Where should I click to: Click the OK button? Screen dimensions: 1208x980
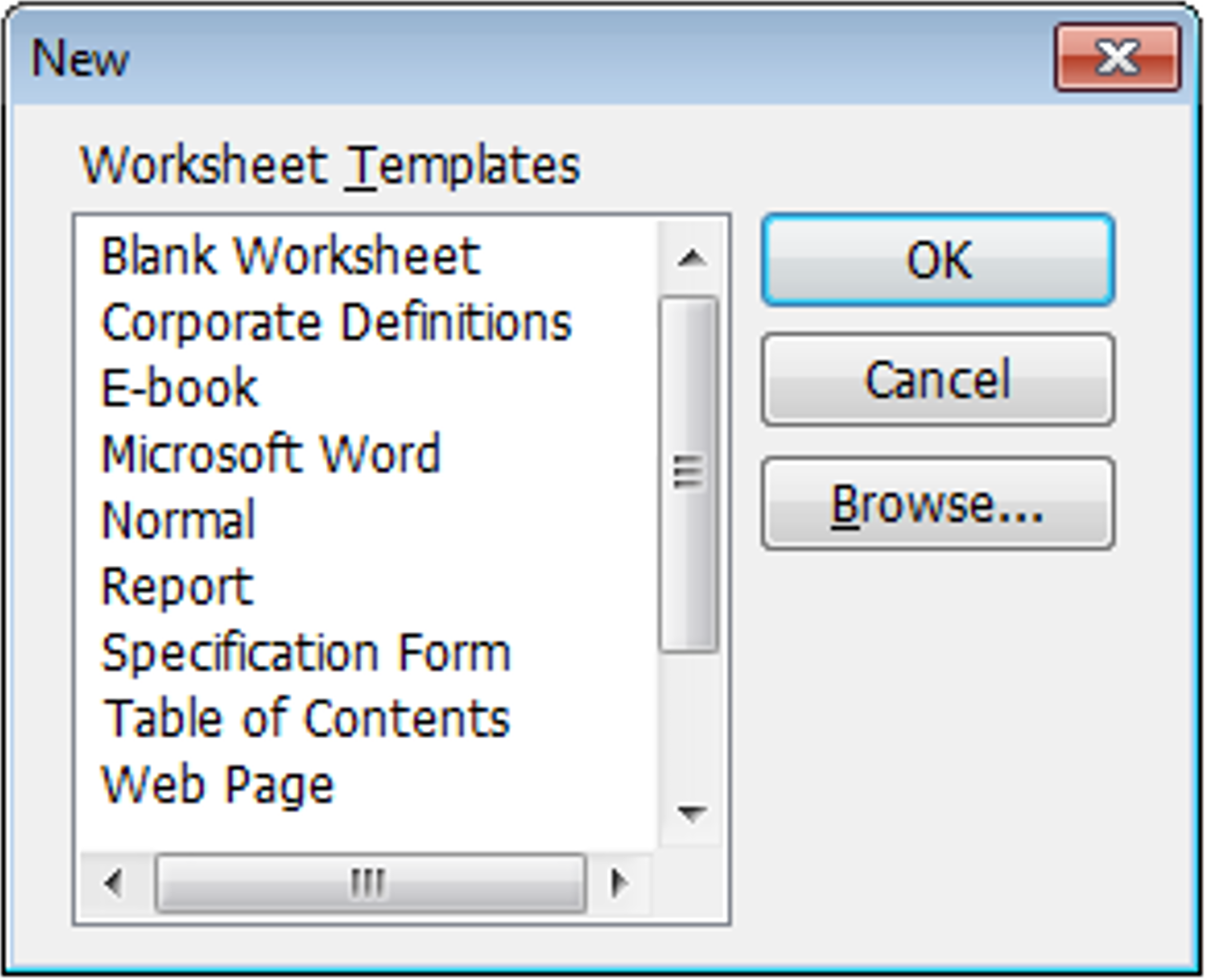(937, 261)
